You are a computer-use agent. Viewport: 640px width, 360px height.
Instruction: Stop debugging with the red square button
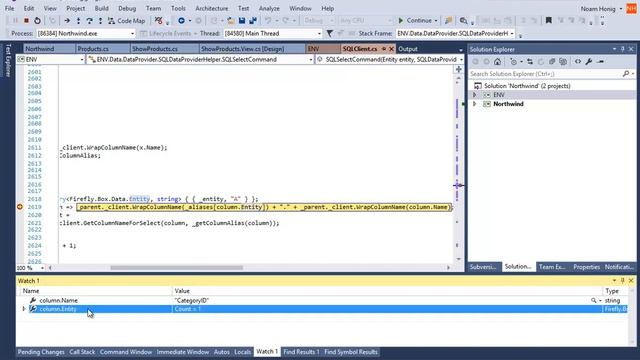click(26, 20)
